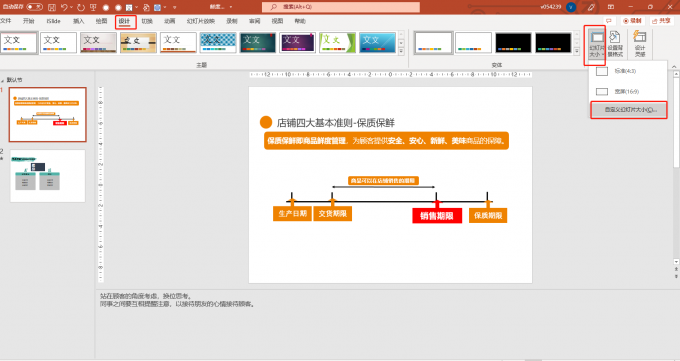Select slide 2 thumbnail in panel
The height and width of the screenshot is (361, 680).
(x=48, y=176)
